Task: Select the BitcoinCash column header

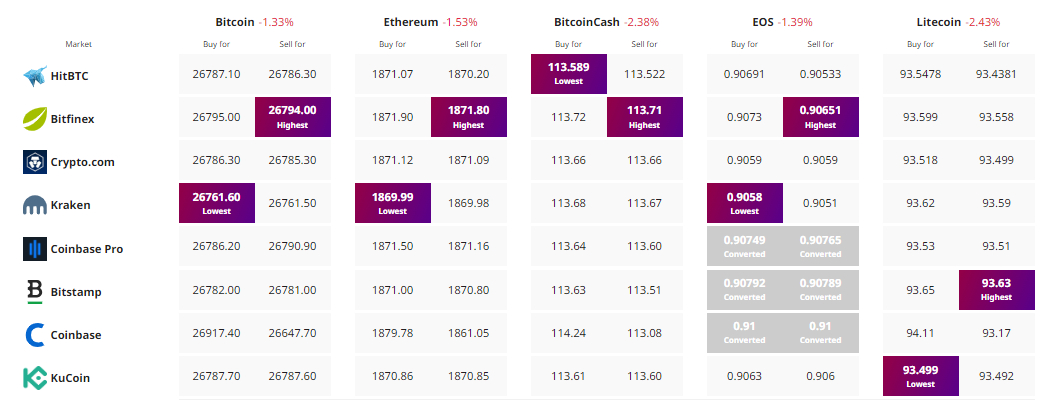Action: click(x=586, y=21)
